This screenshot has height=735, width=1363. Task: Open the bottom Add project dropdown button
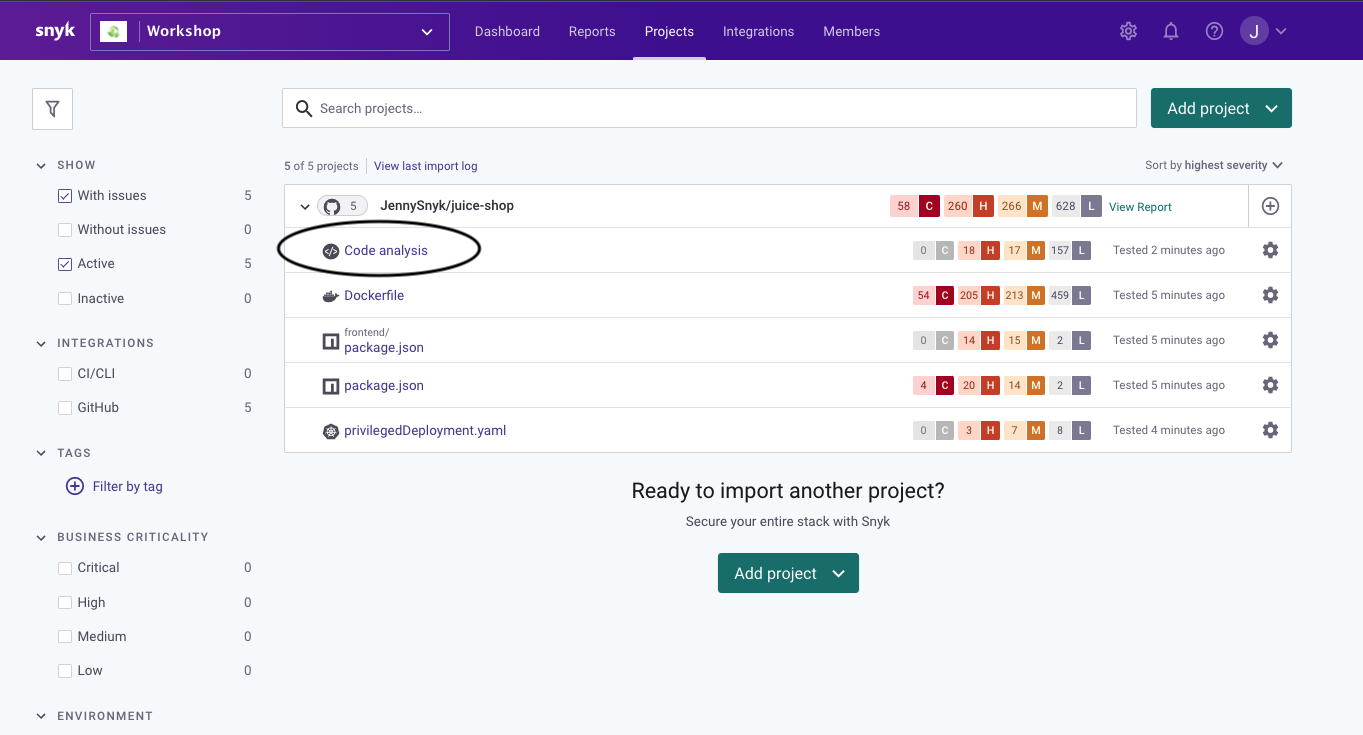788,573
